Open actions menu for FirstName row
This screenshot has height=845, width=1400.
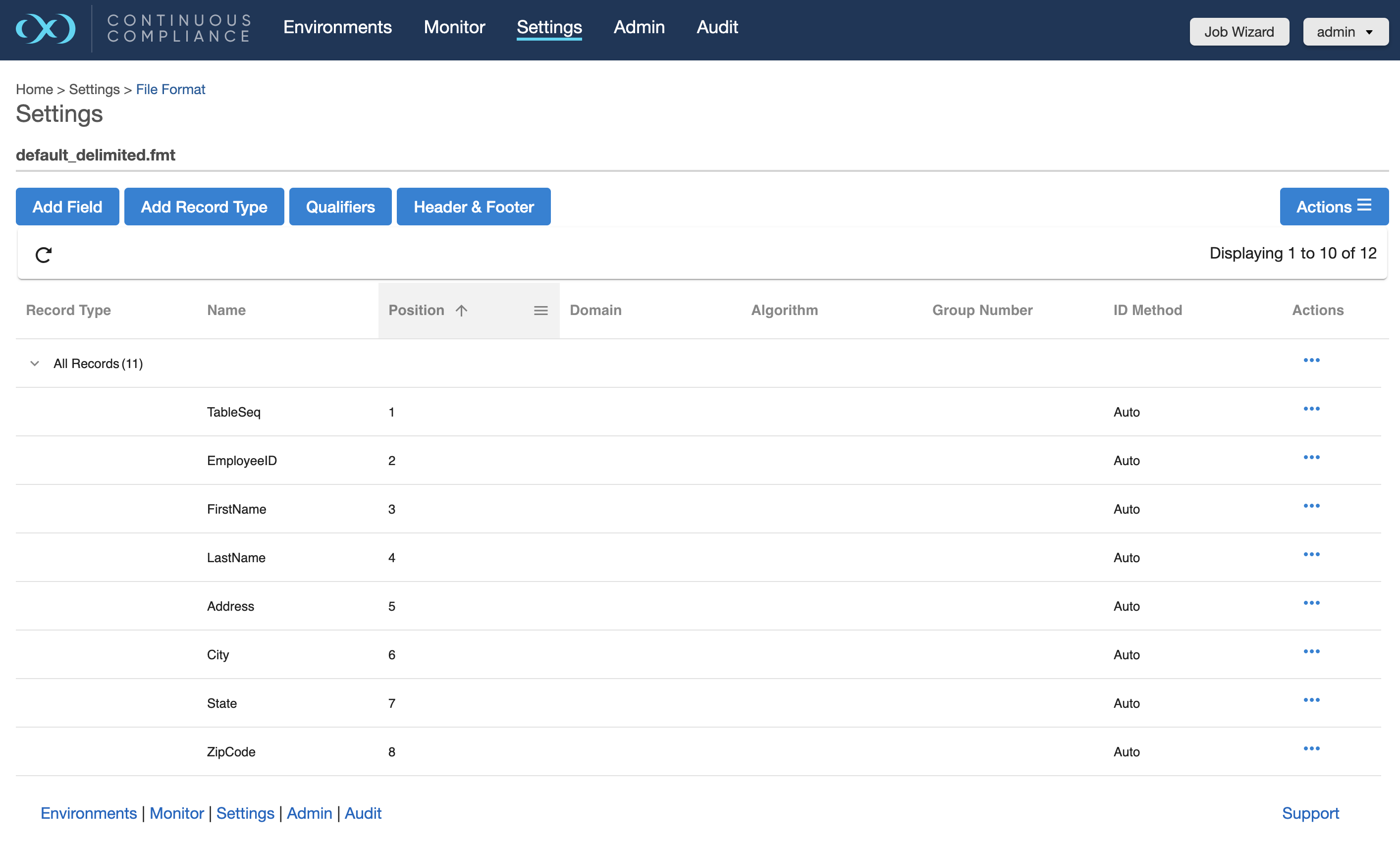1311,506
